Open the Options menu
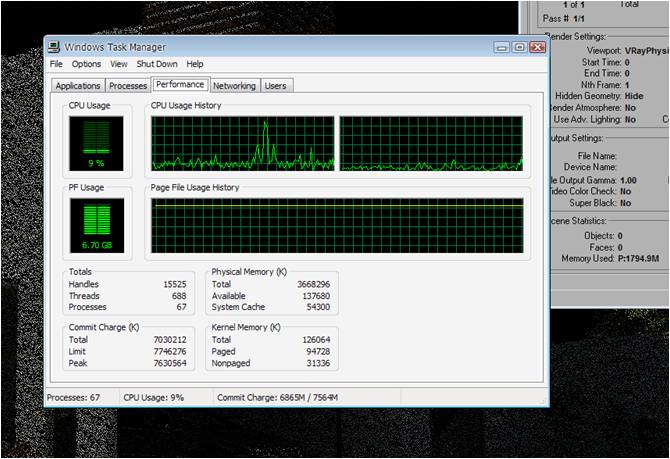The height and width of the screenshot is (459, 670). tap(86, 64)
